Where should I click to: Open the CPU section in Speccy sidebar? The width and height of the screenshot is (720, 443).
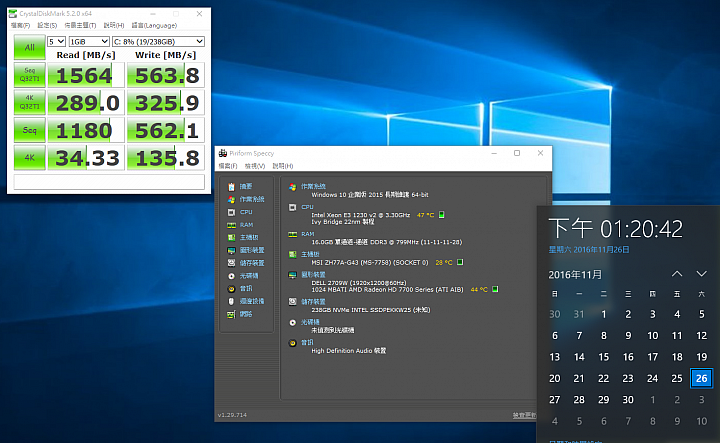pos(245,212)
